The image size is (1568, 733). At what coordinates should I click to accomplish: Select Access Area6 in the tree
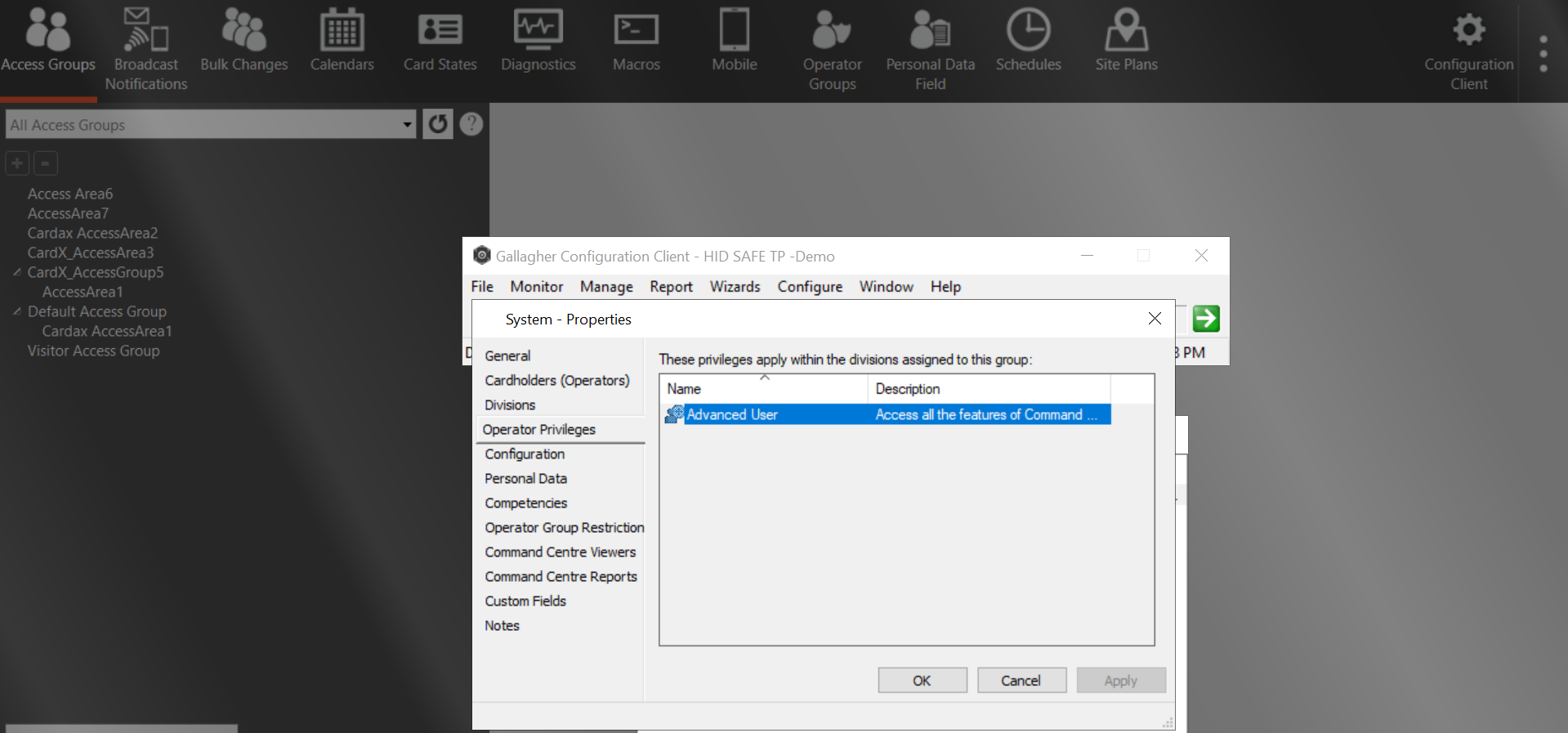point(70,194)
